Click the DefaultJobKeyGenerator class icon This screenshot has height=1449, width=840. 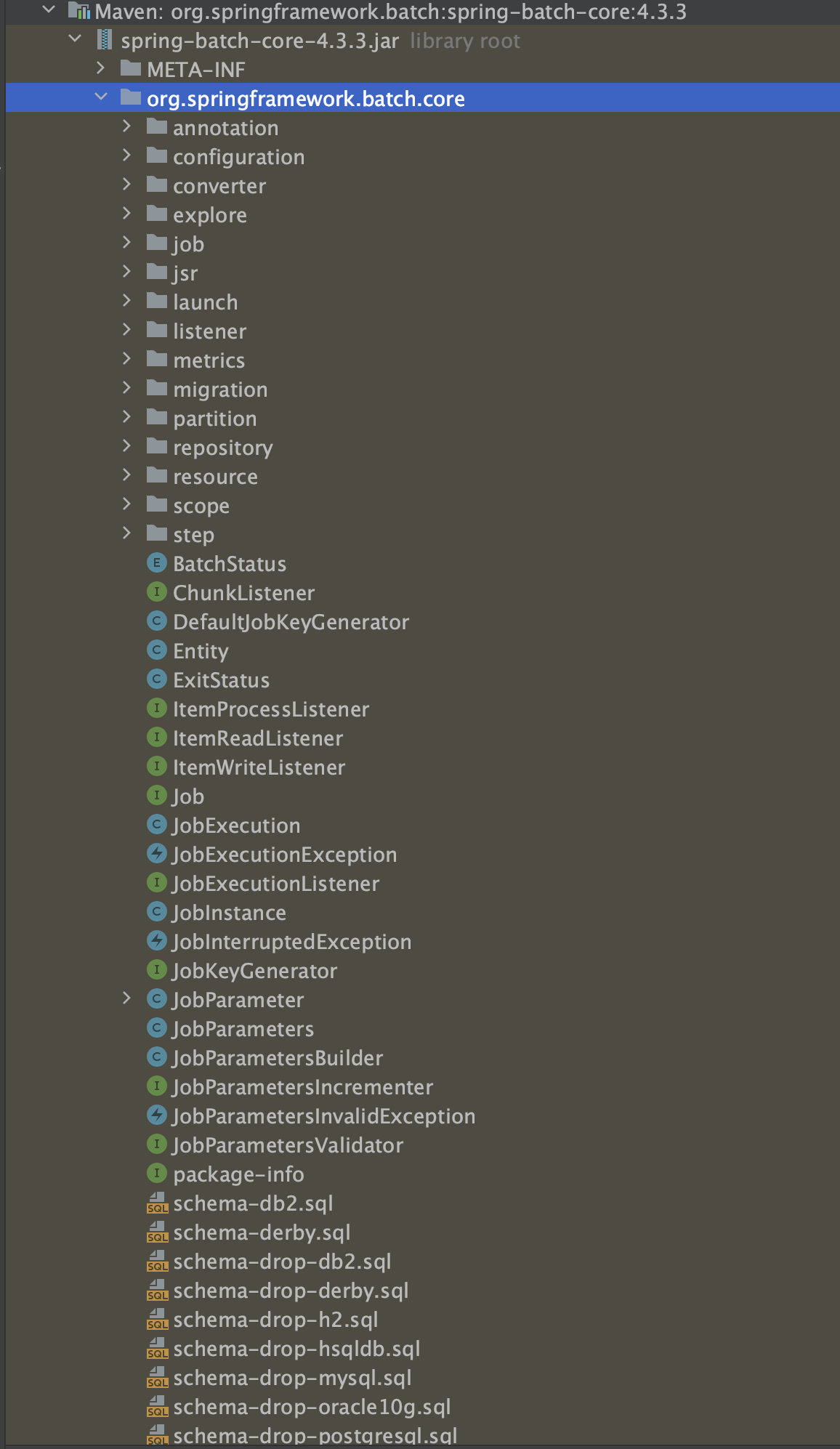point(156,621)
